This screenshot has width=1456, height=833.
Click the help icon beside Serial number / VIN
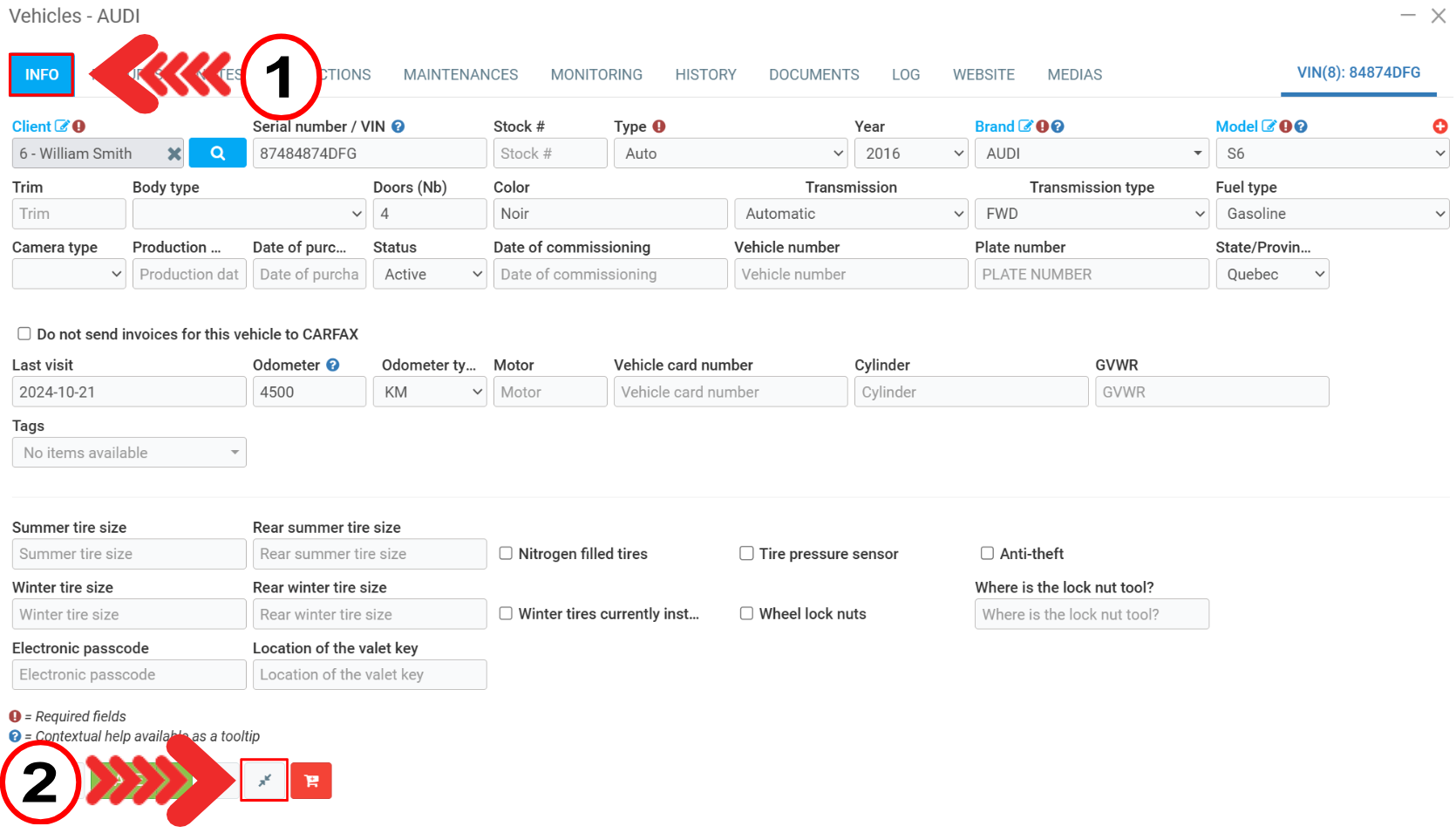398,126
